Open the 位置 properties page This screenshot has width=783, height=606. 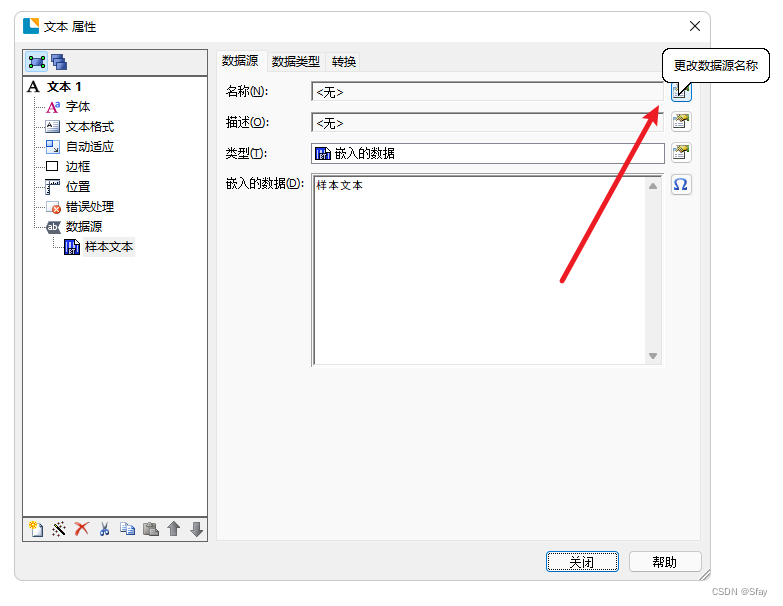pyautogui.click(x=78, y=187)
